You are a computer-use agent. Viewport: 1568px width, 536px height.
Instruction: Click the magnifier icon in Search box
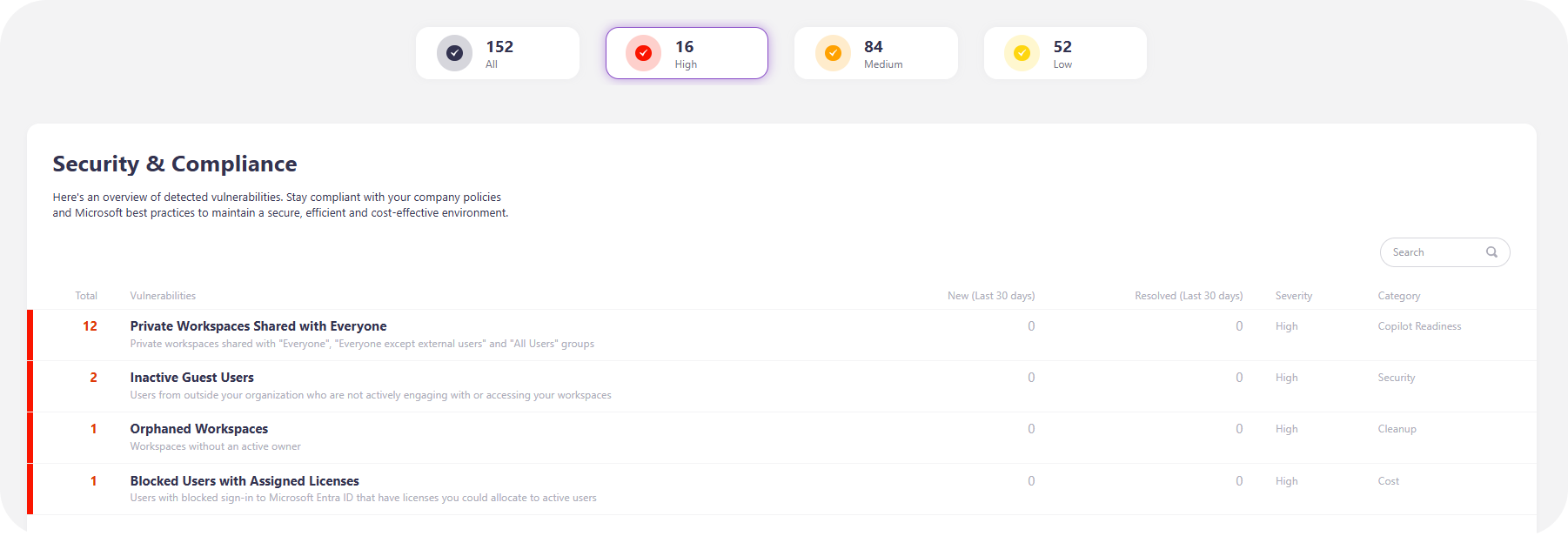point(1491,252)
